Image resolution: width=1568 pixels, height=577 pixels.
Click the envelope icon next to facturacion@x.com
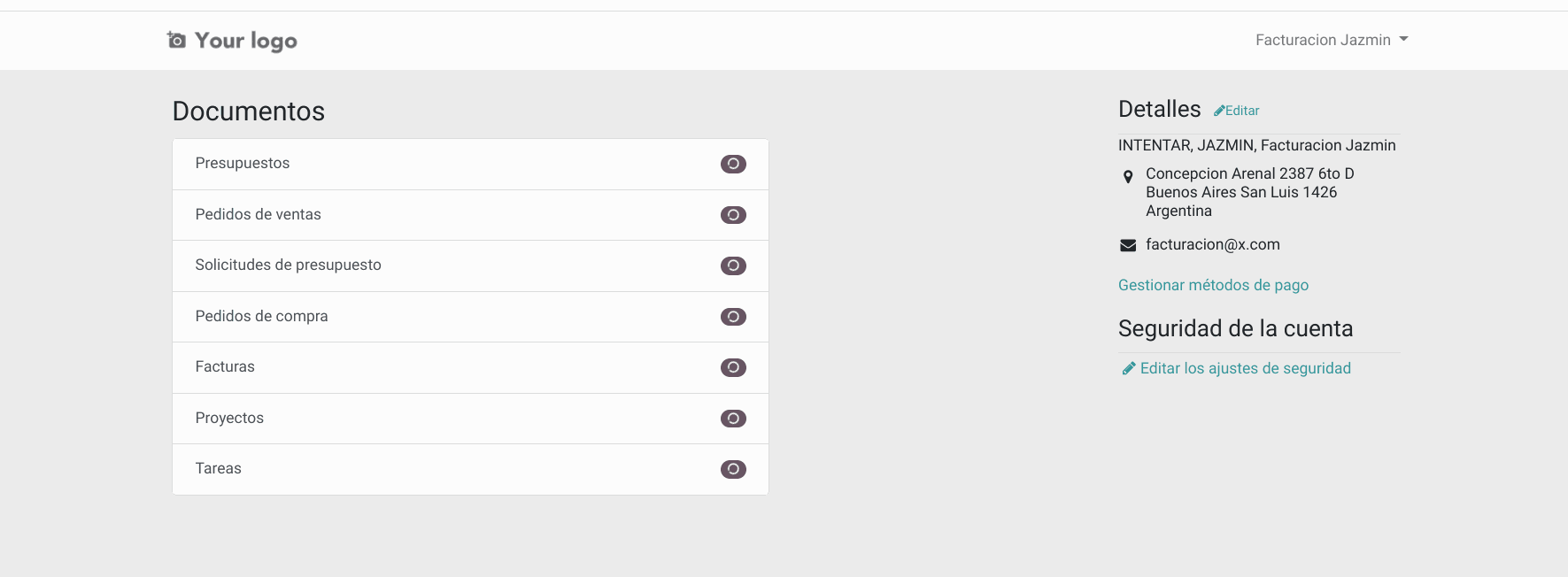(1128, 245)
